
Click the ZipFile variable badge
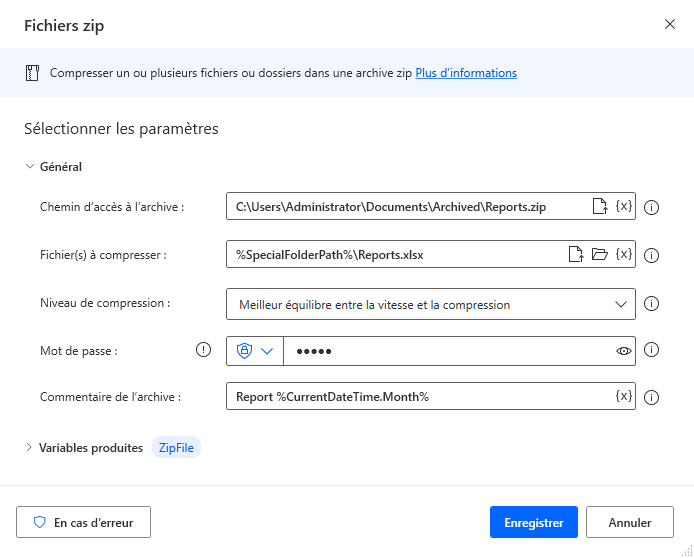(x=176, y=447)
